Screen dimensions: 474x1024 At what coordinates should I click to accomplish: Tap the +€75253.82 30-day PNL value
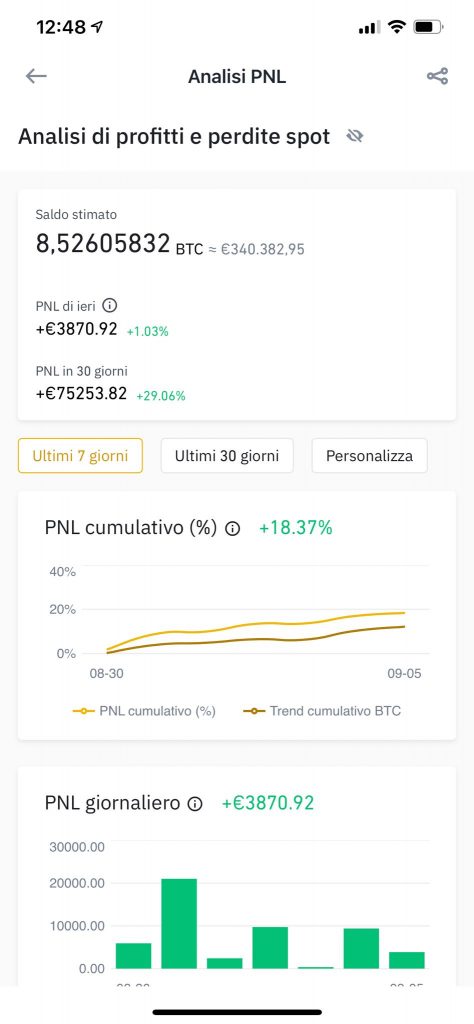coord(81,393)
